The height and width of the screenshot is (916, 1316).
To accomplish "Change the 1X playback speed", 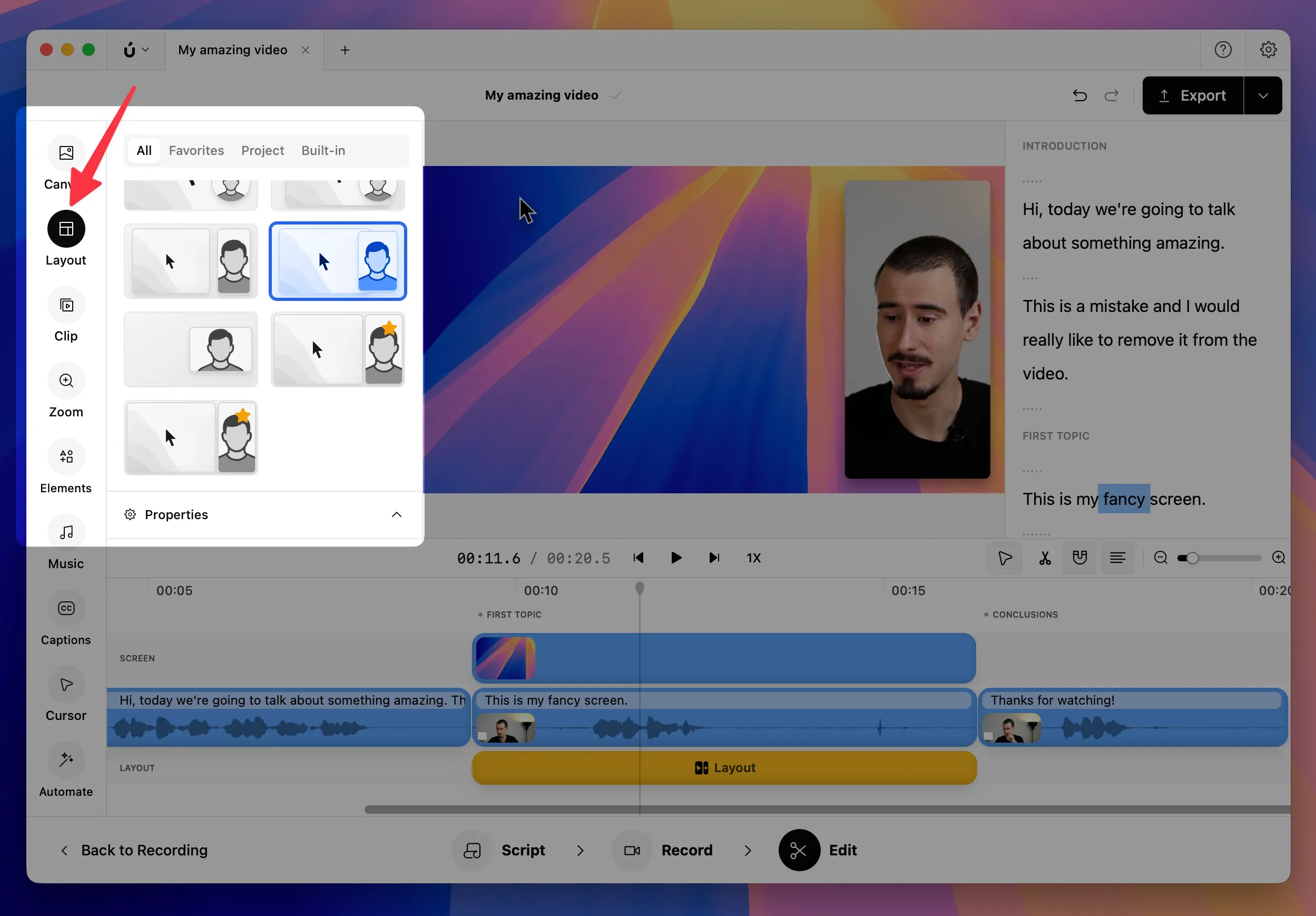I will click(754, 558).
